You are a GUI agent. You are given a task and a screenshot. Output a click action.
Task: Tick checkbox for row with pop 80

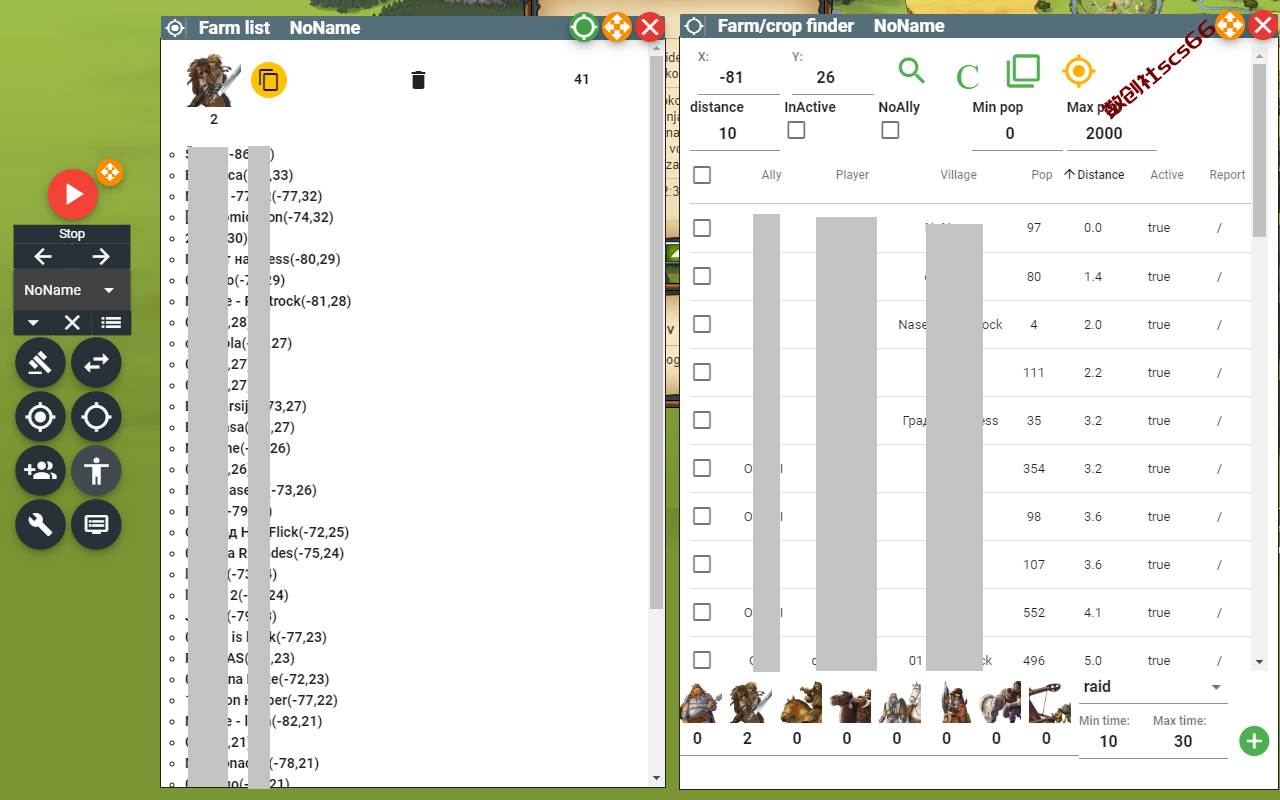pos(702,276)
